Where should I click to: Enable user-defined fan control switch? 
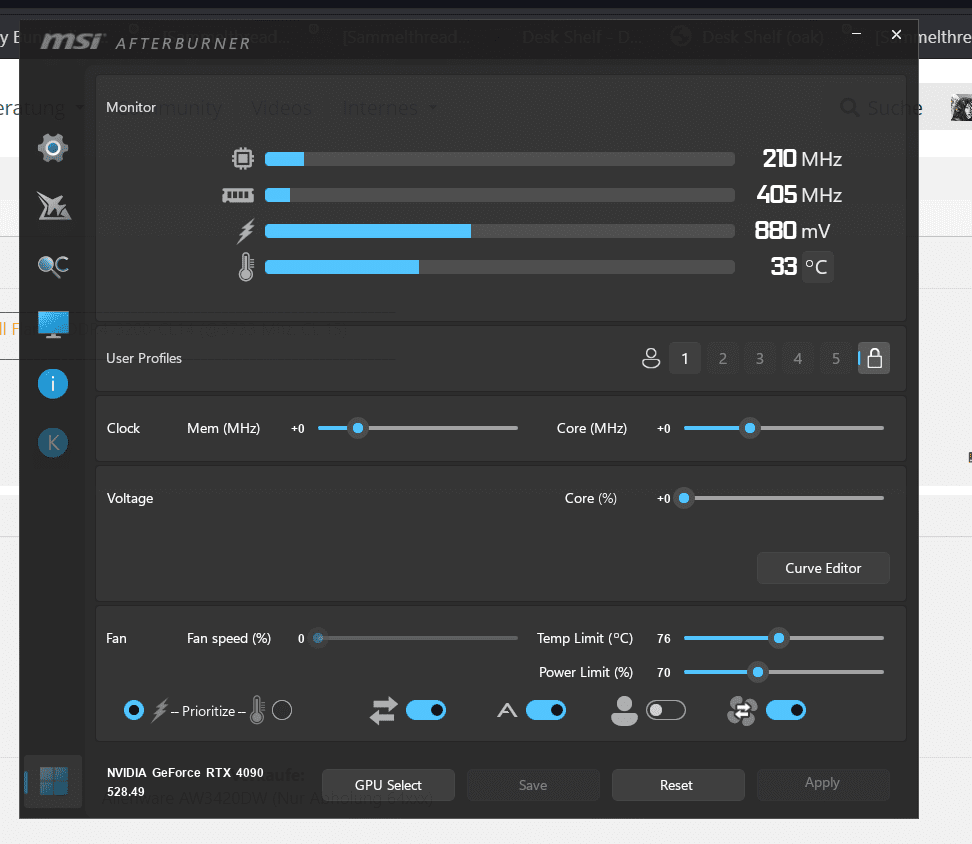(666, 710)
